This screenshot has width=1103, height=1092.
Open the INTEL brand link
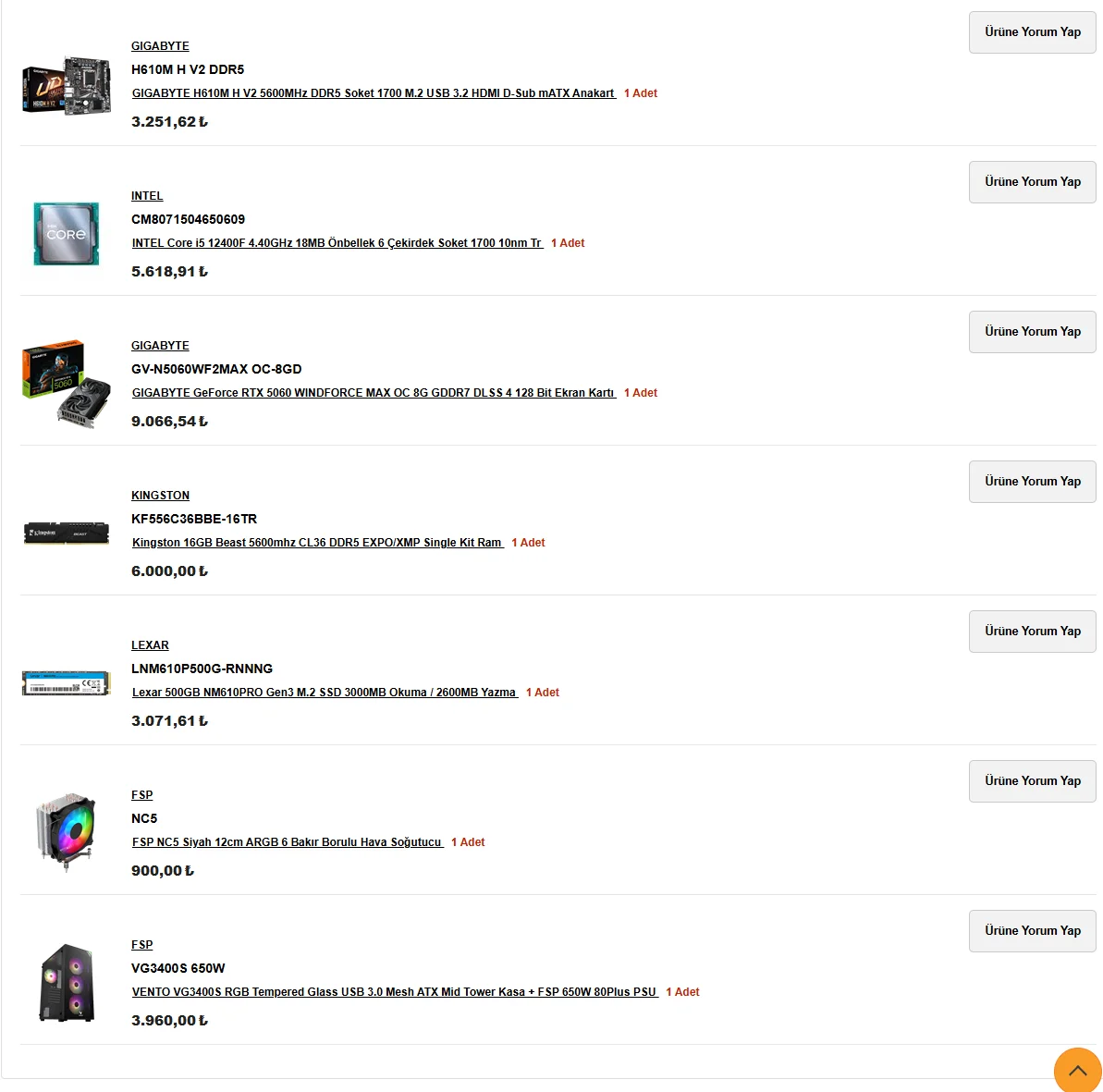pos(147,196)
